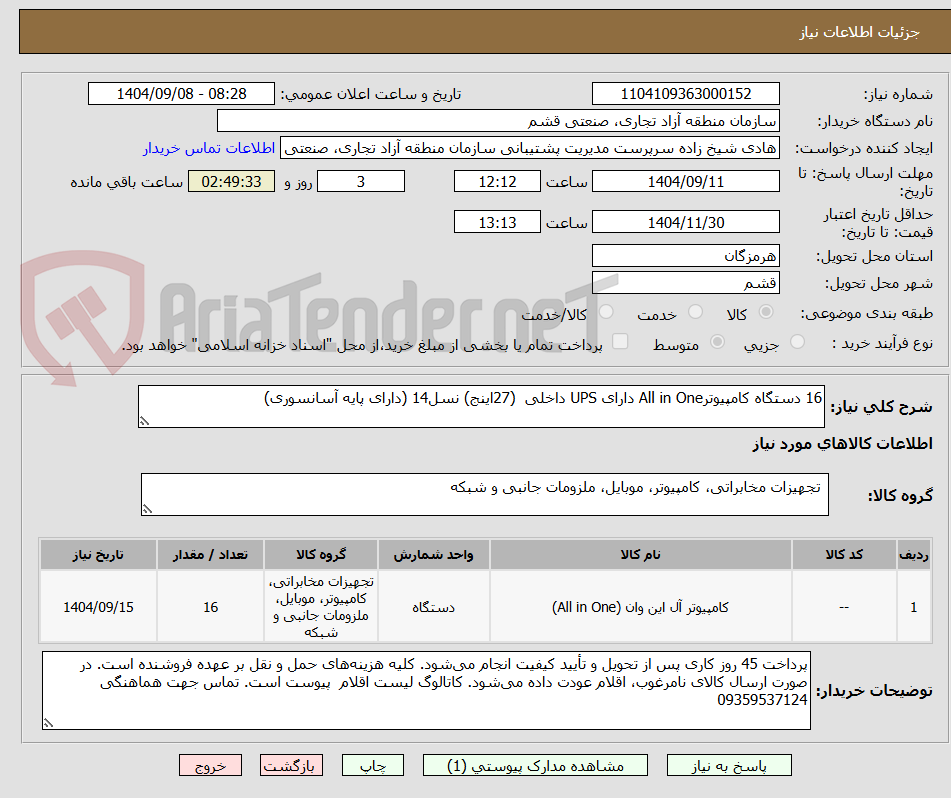951x798 pixels.
Task: Select the کالا radio button
Action: coord(766,312)
